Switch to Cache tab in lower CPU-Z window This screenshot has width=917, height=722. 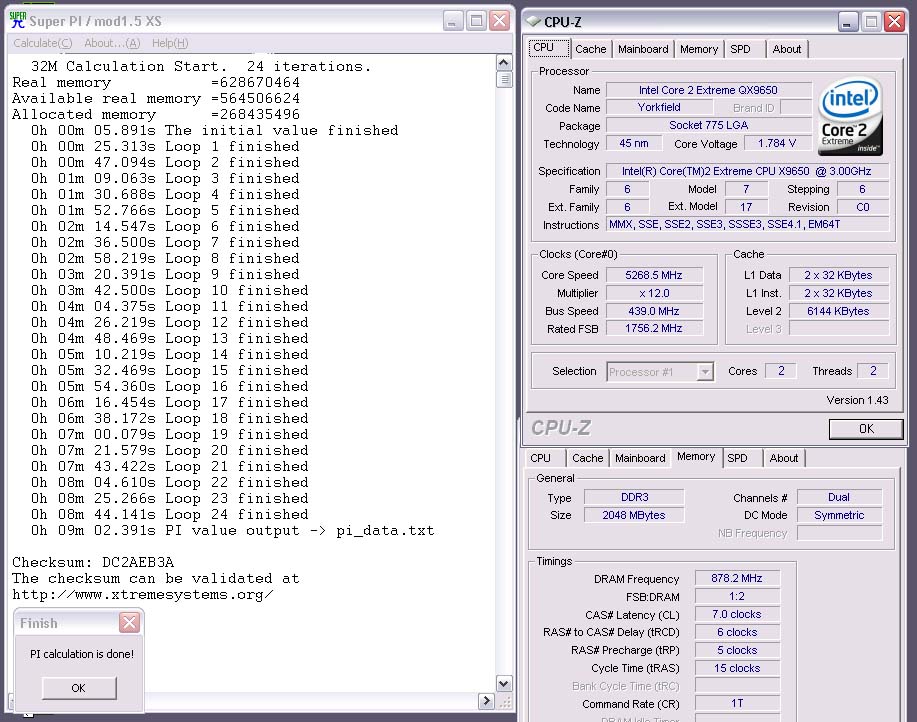click(588, 458)
